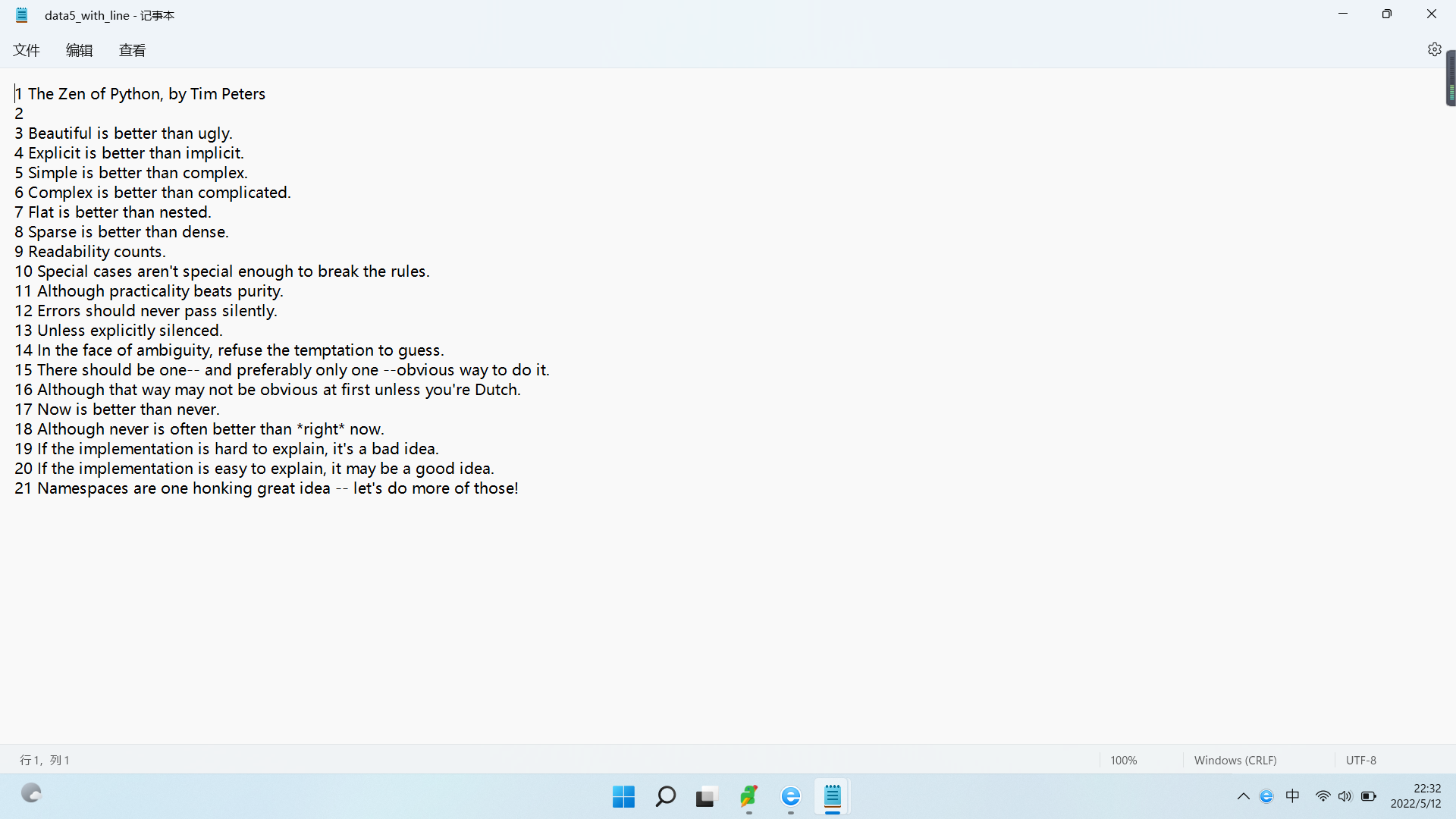Open the volume speaker icon
Viewport: 1456px width, 819px height.
click(x=1345, y=796)
